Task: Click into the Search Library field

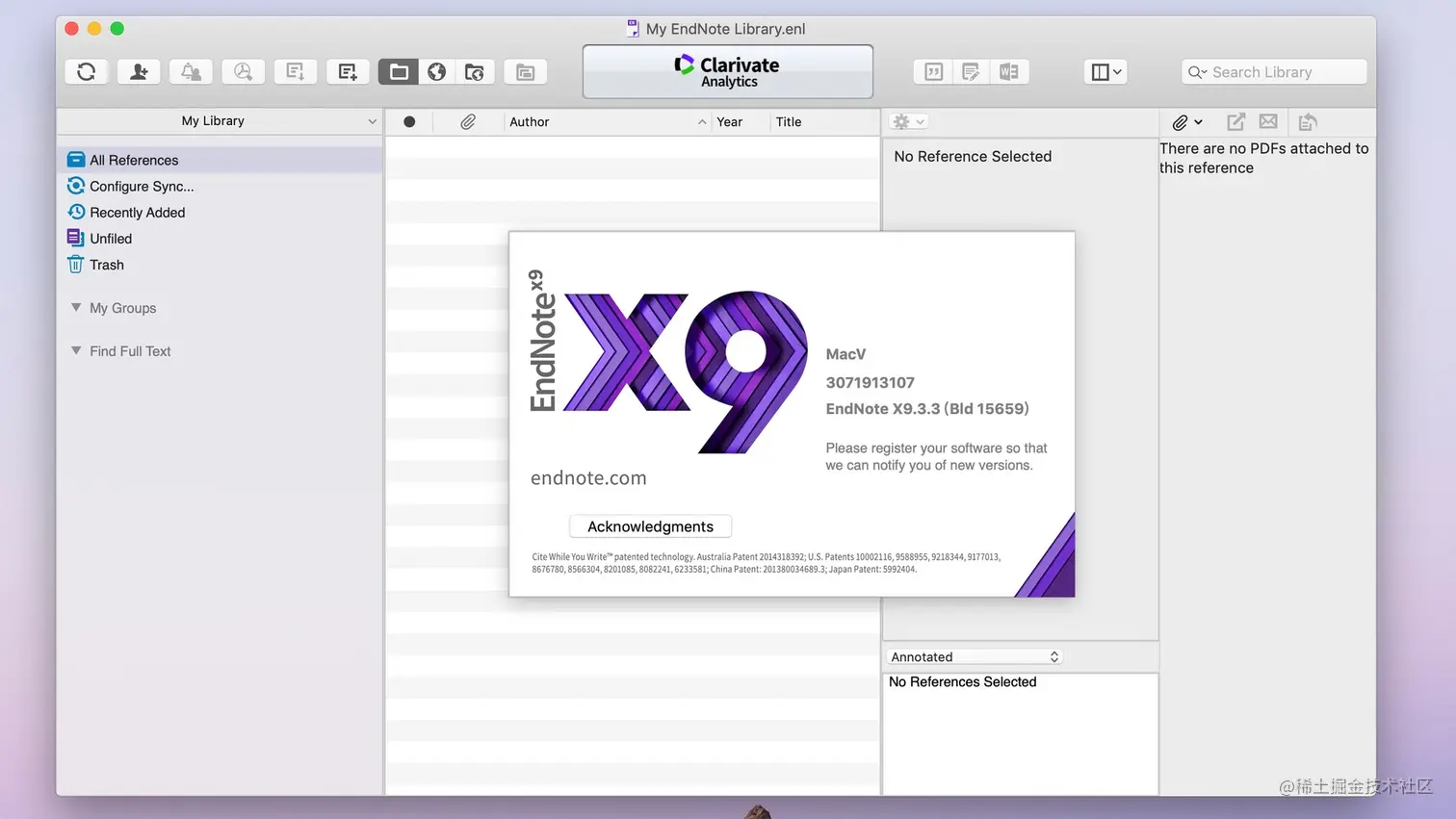Action: click(1274, 72)
